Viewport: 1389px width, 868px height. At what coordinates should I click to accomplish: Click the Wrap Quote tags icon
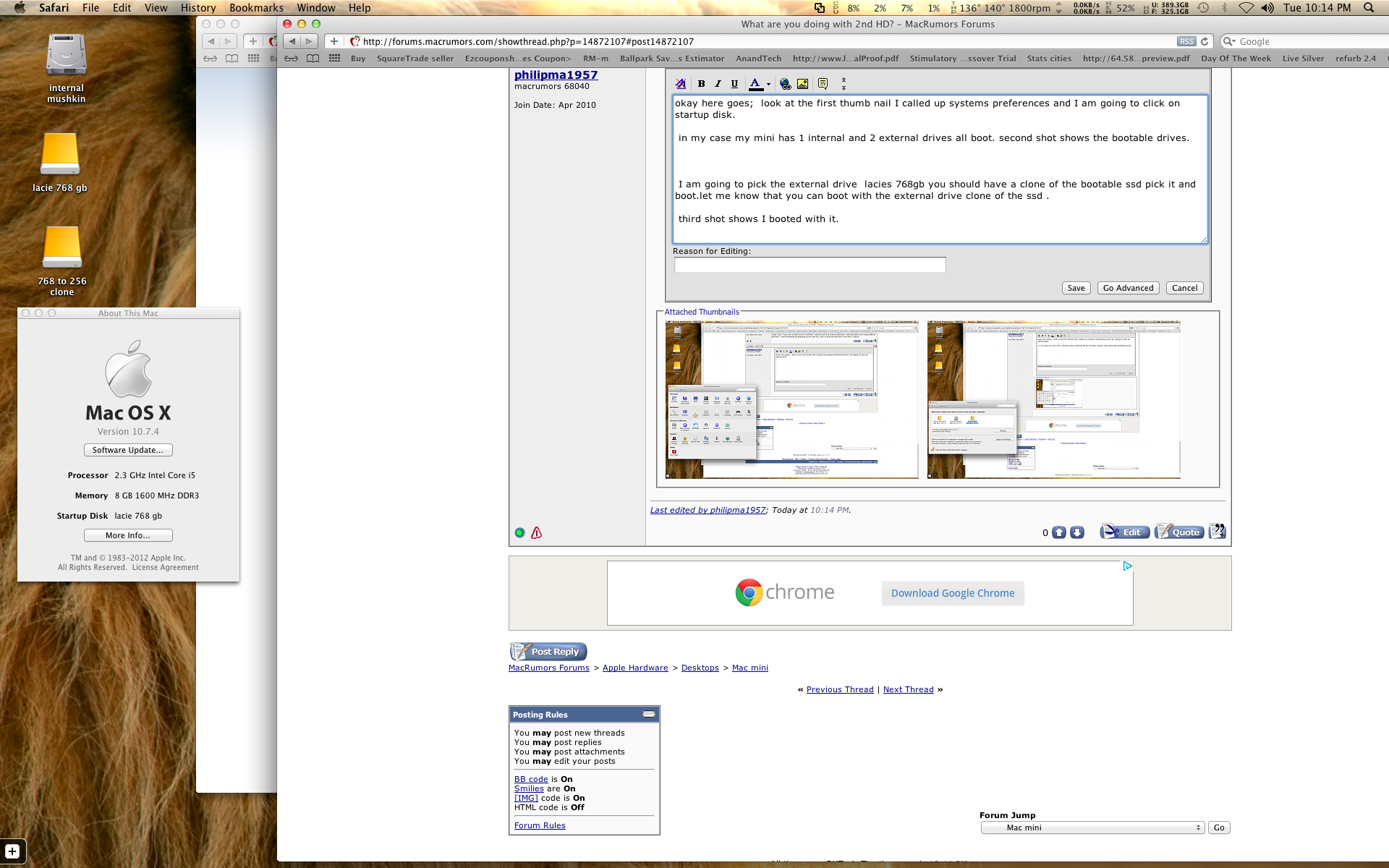823,84
